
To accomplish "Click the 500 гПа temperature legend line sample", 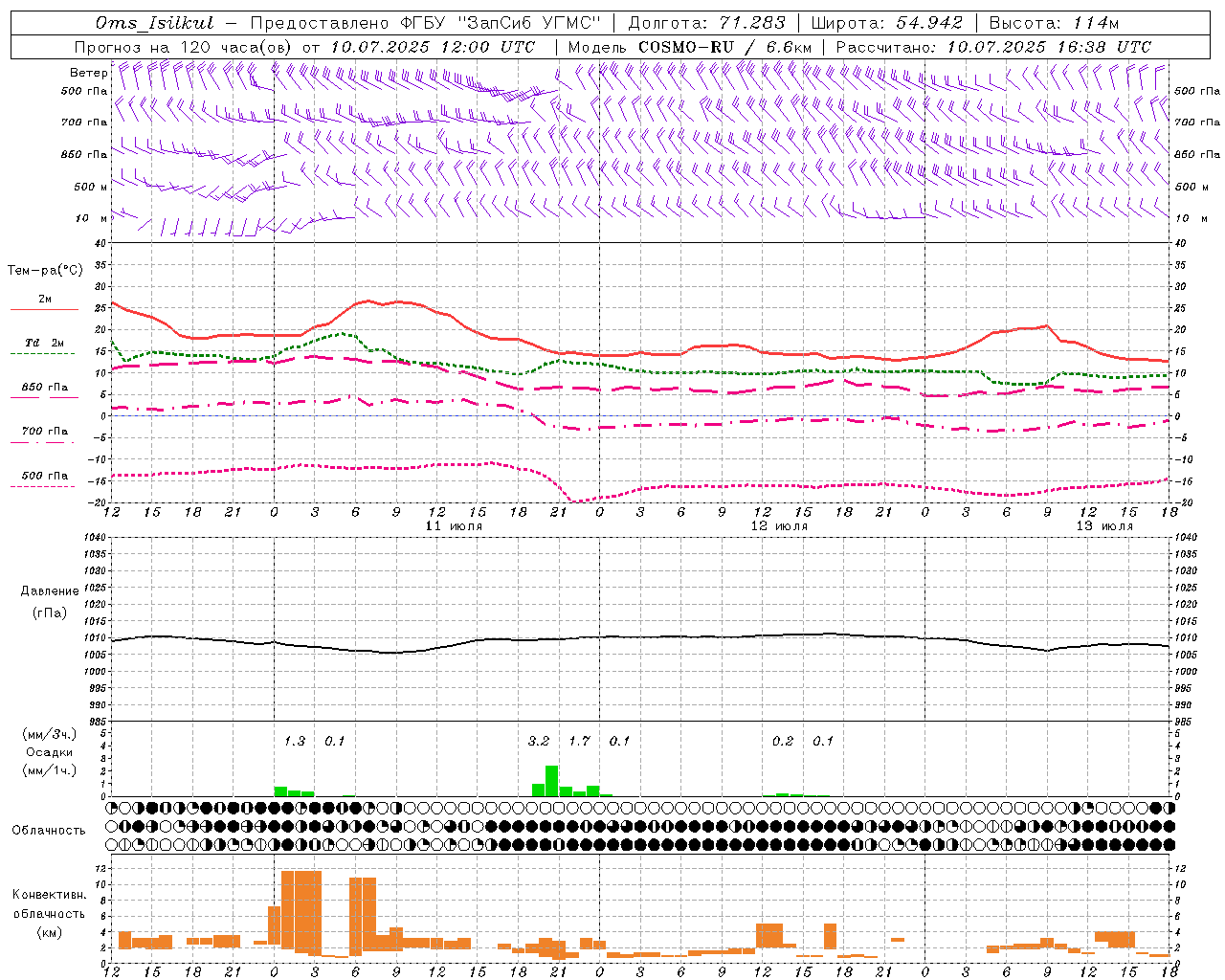I will tap(42, 486).
